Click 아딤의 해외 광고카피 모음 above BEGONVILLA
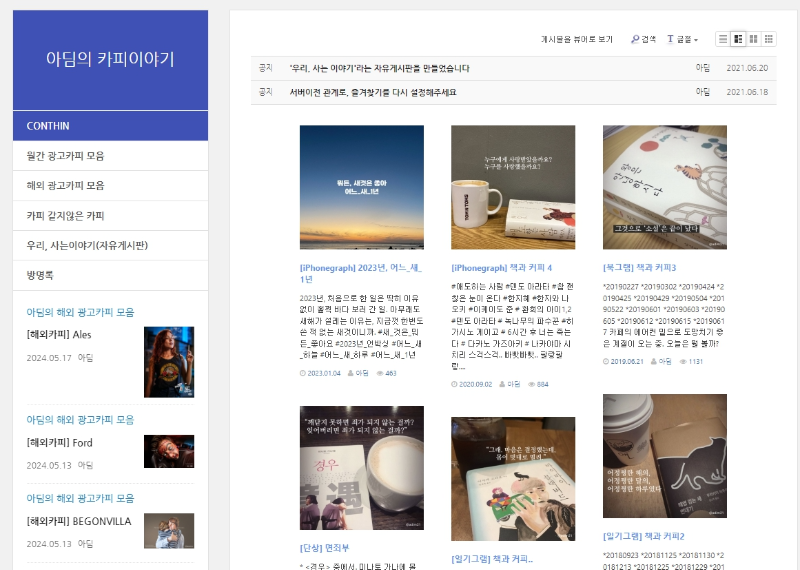This screenshot has height=570, width=800. 80,499
